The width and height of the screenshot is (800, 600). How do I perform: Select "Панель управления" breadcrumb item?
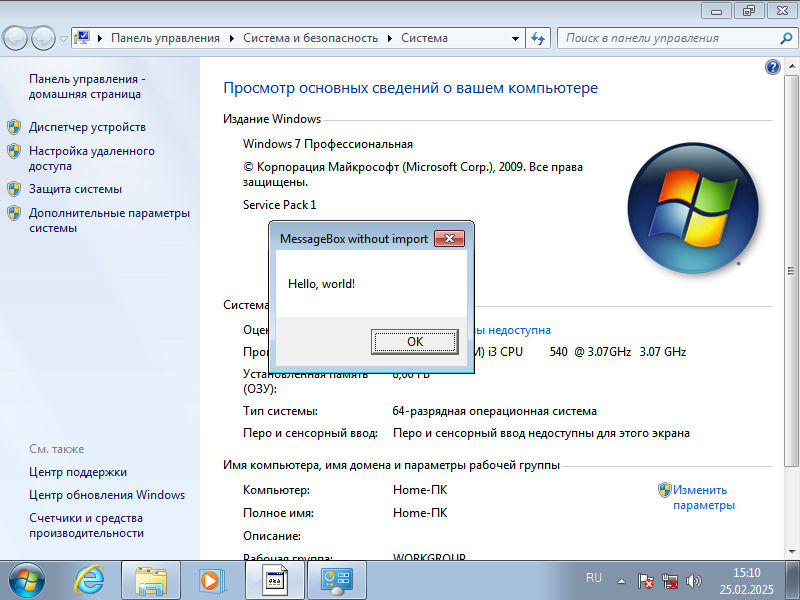click(x=165, y=38)
